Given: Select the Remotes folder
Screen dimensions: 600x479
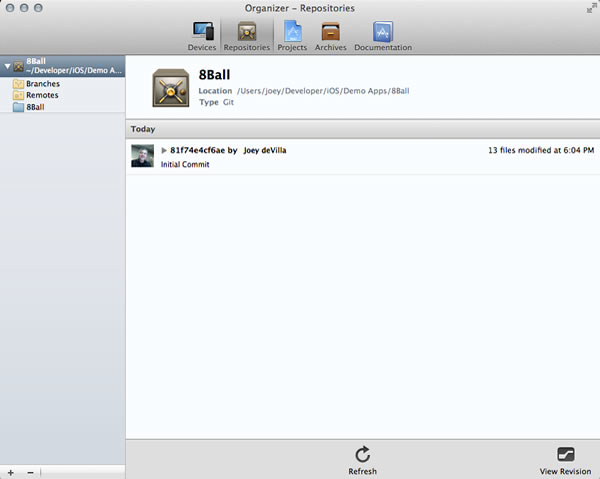Looking at the screenshot, I should (36, 95).
